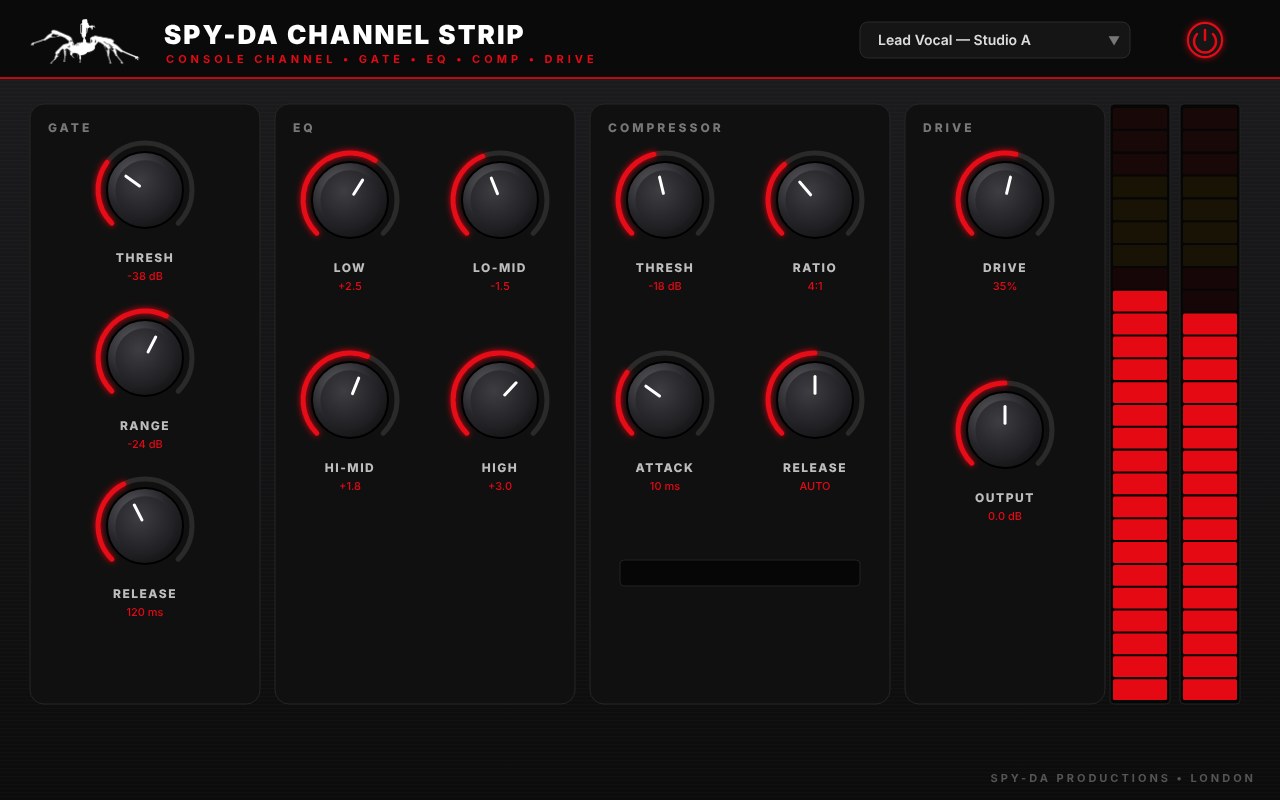Click the Gate RANGE knob
1280x800 pixels.
point(145,357)
